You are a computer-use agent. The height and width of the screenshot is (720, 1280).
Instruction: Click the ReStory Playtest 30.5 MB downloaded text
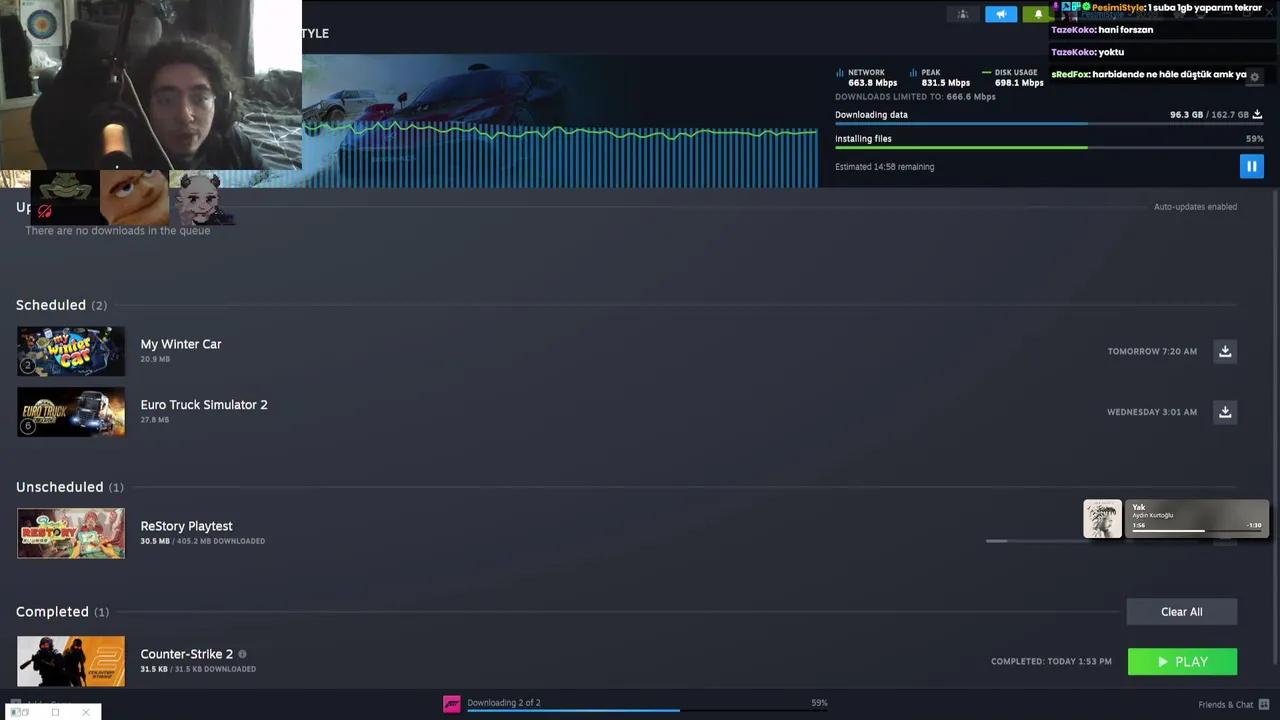[202, 541]
